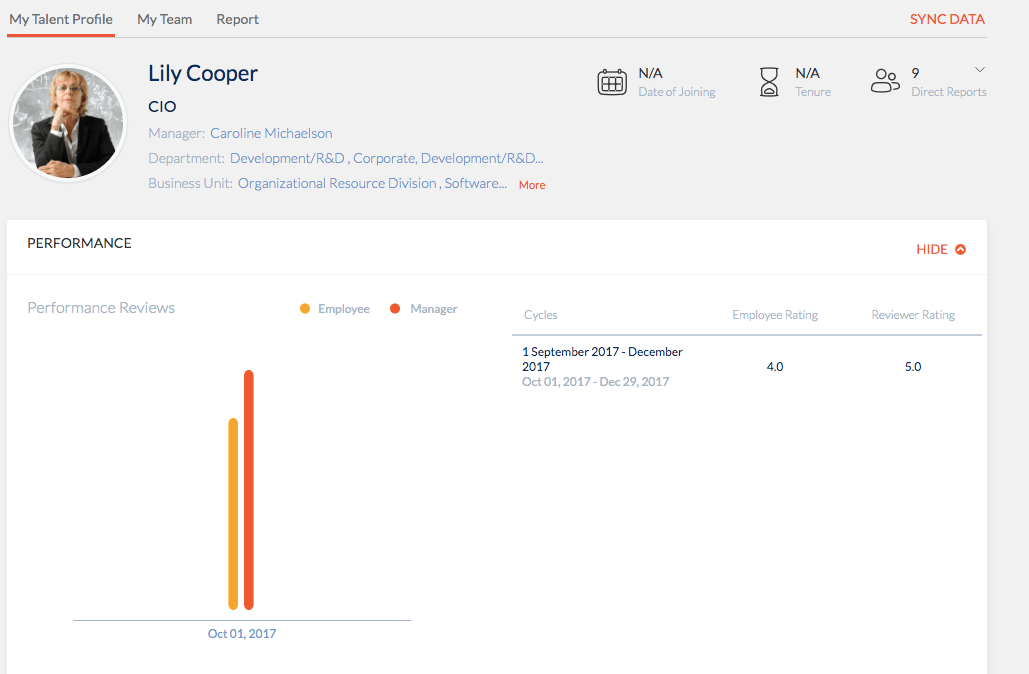Click the PERFORMANCE section heading
The height and width of the screenshot is (674, 1029).
(x=79, y=243)
